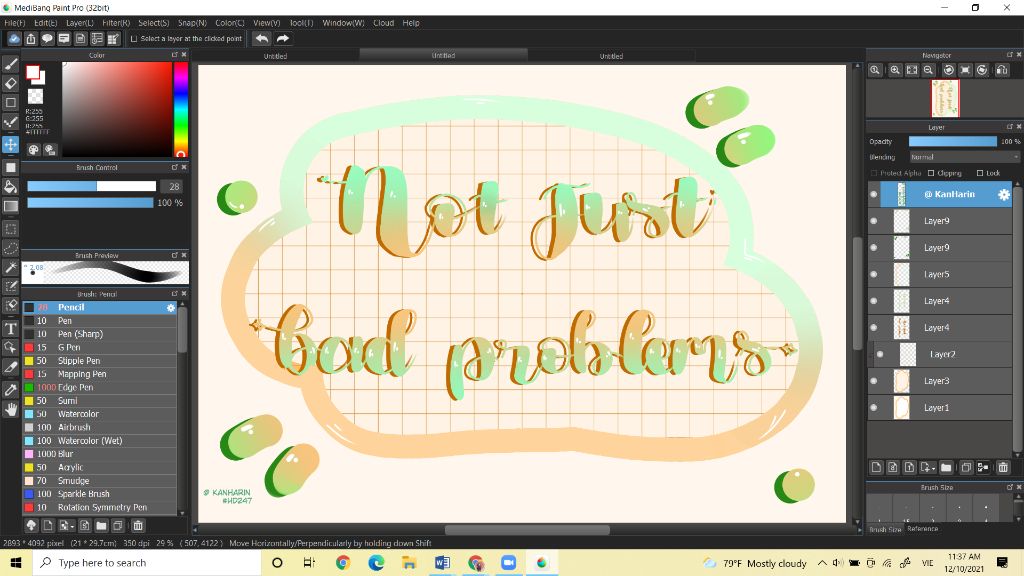
Task: Open KanHarin layer settings gear
Action: click(x=1004, y=194)
